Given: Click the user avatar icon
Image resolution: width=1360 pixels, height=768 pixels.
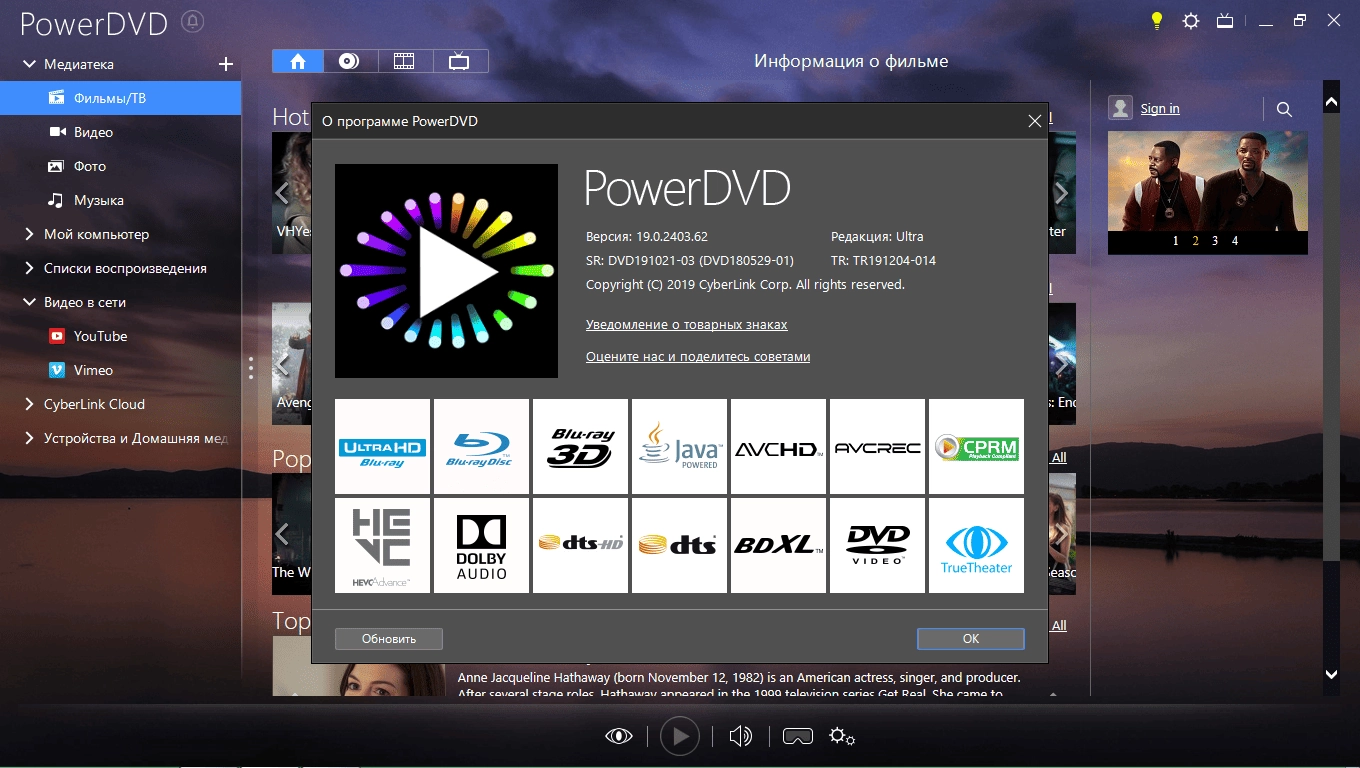Looking at the screenshot, I should pyautogui.click(x=1120, y=108).
